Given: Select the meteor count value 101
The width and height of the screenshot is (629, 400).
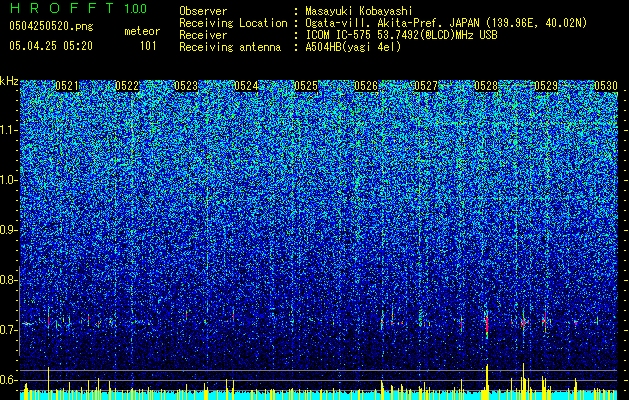Looking at the screenshot, I should (x=148, y=46).
